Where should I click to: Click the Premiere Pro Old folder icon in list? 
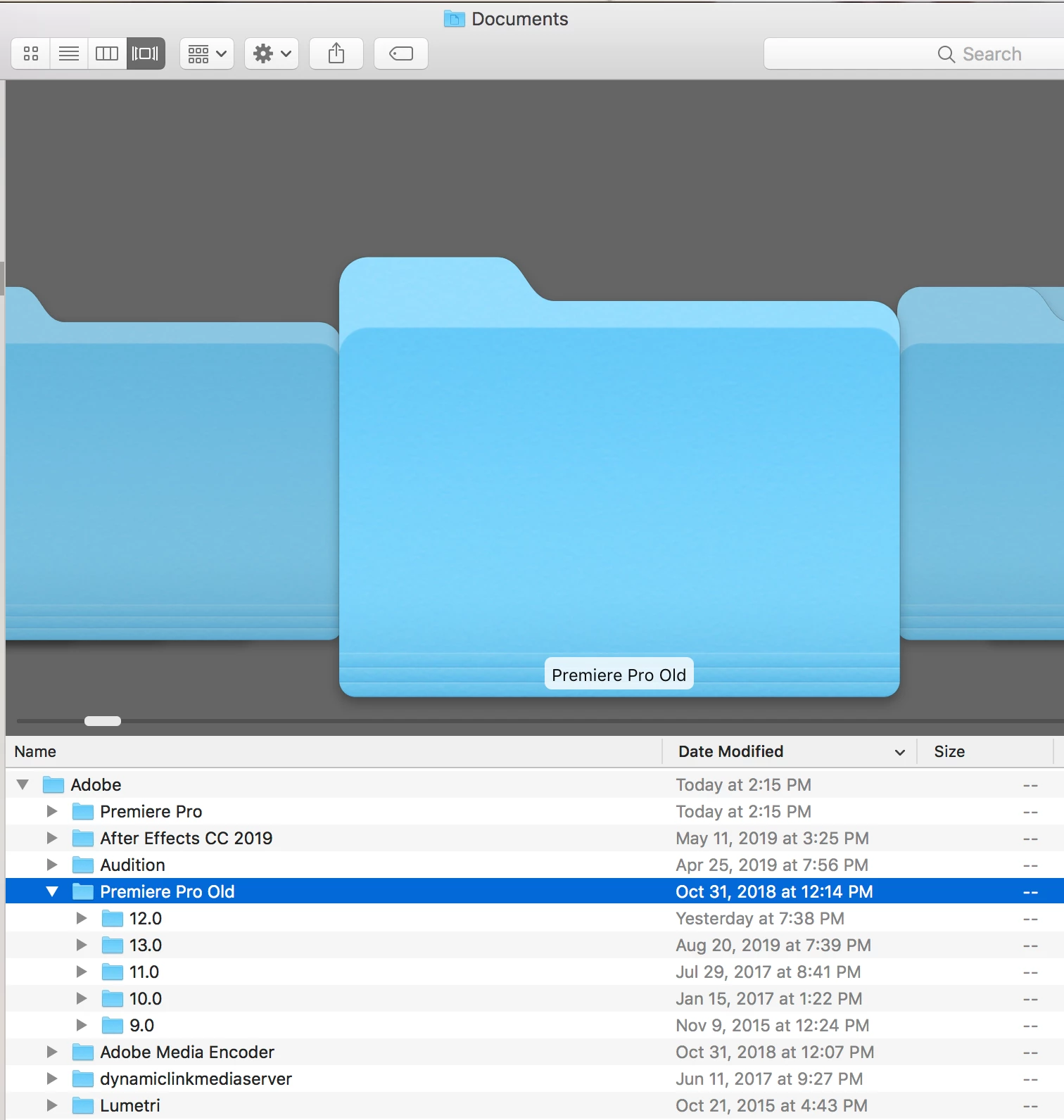(x=83, y=891)
